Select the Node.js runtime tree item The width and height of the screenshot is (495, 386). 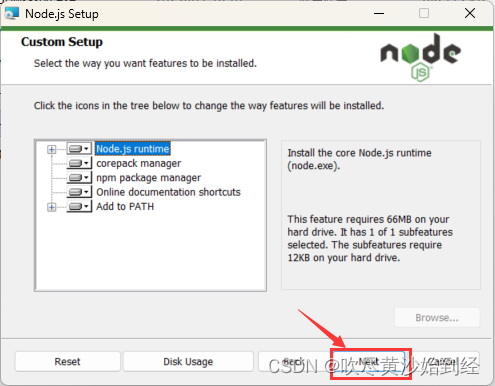133,149
